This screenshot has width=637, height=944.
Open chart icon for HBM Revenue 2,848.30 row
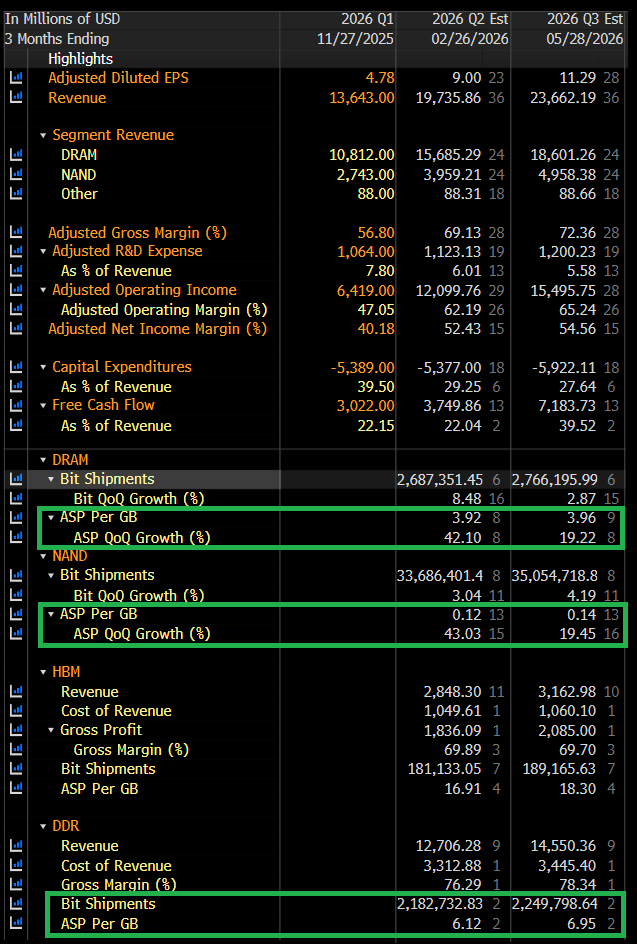coord(16,692)
